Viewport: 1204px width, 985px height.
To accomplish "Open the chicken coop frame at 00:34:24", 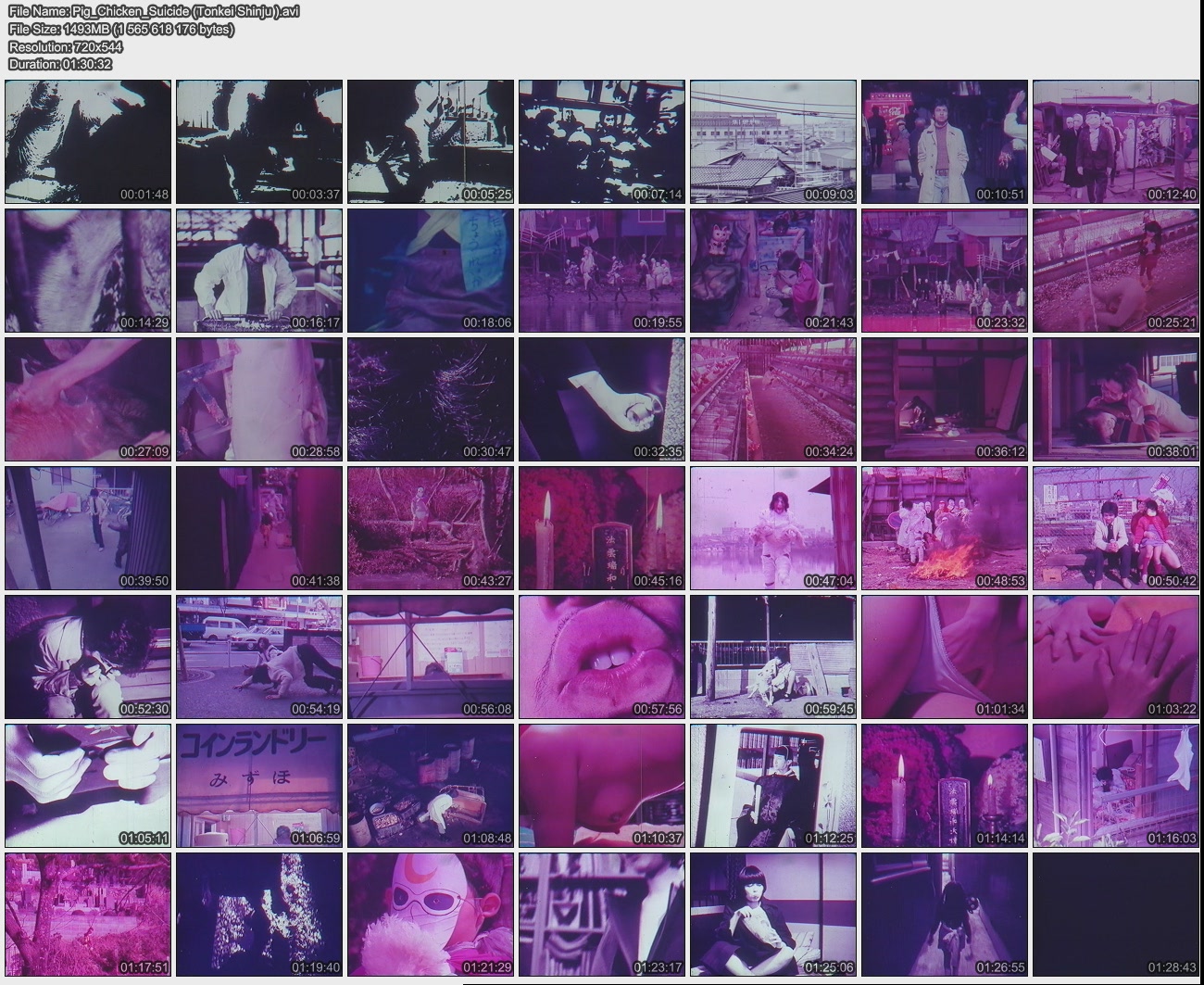I will coord(773,399).
